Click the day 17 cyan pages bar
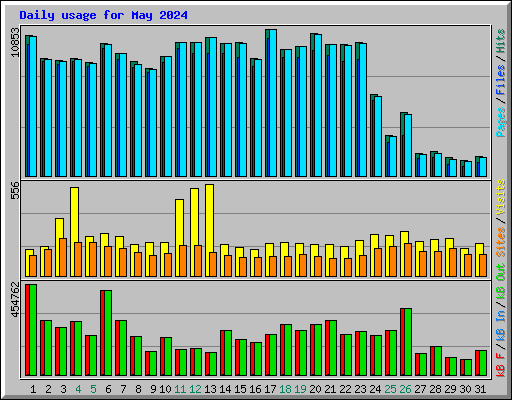This screenshot has height=400, width=512. 273,103
